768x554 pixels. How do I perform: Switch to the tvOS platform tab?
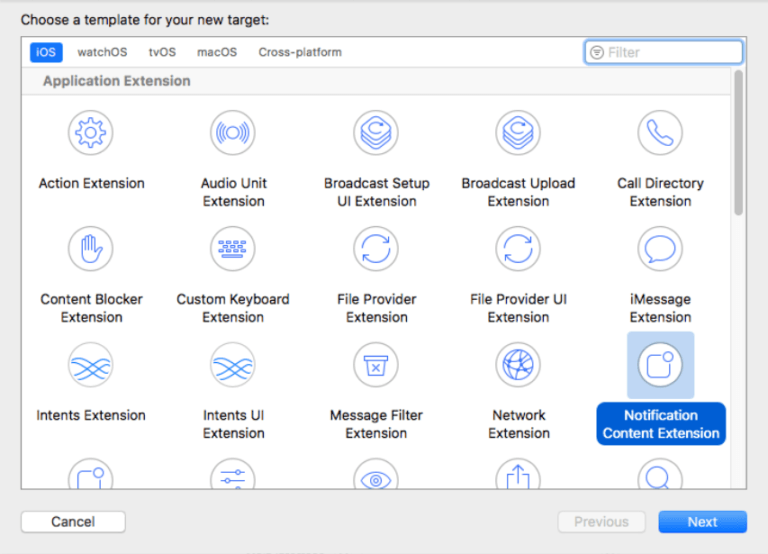coord(162,52)
